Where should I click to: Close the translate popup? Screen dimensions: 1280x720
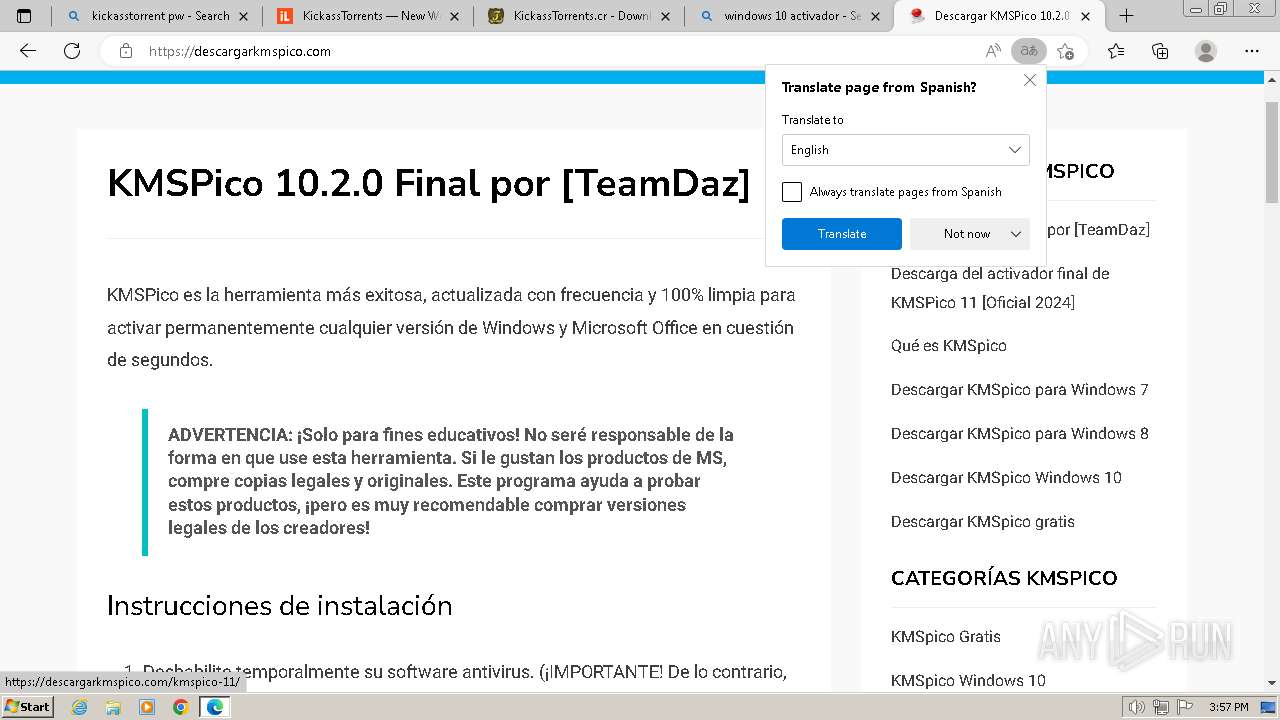pos(1030,80)
